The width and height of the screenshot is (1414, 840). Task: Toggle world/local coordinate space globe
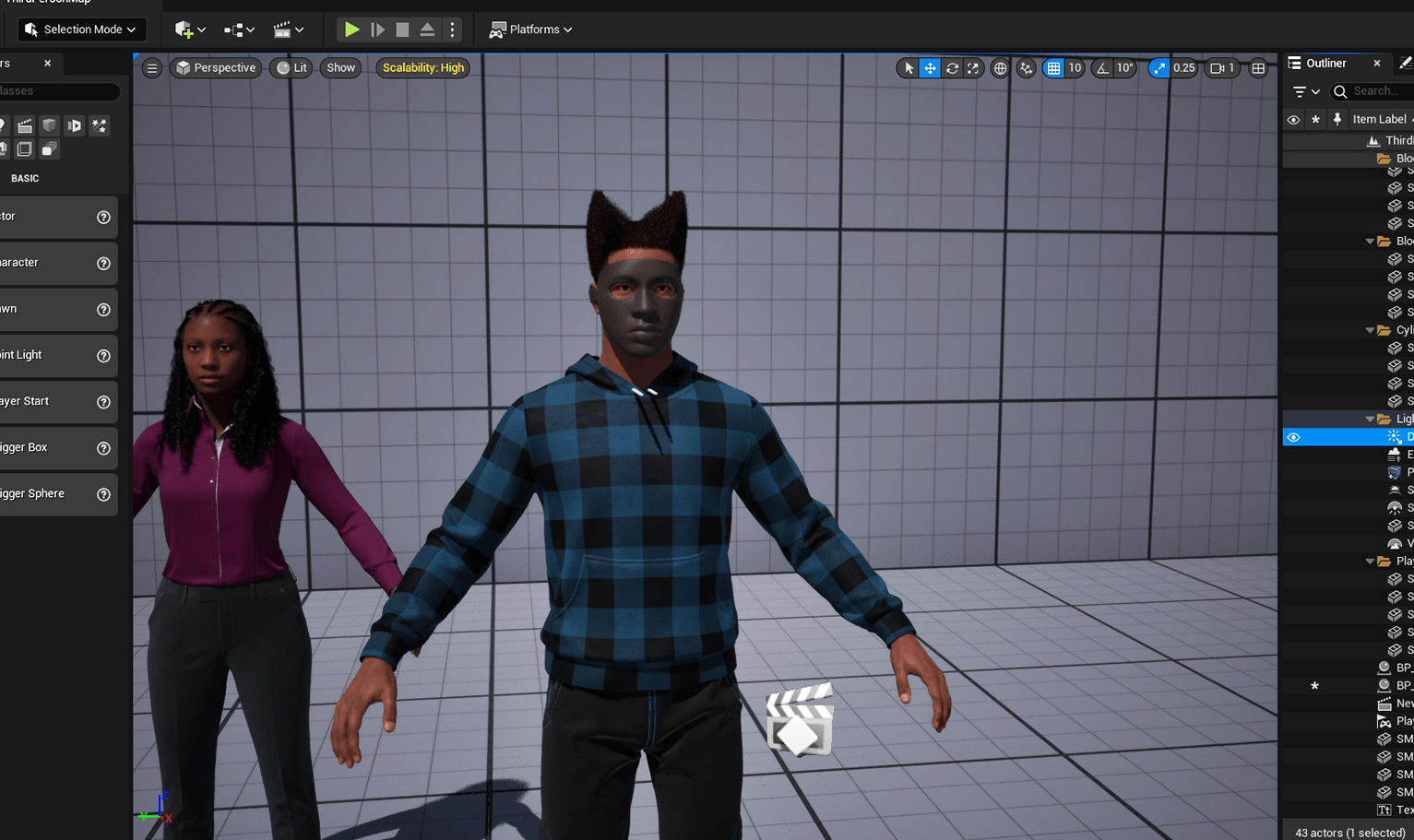coord(1000,68)
